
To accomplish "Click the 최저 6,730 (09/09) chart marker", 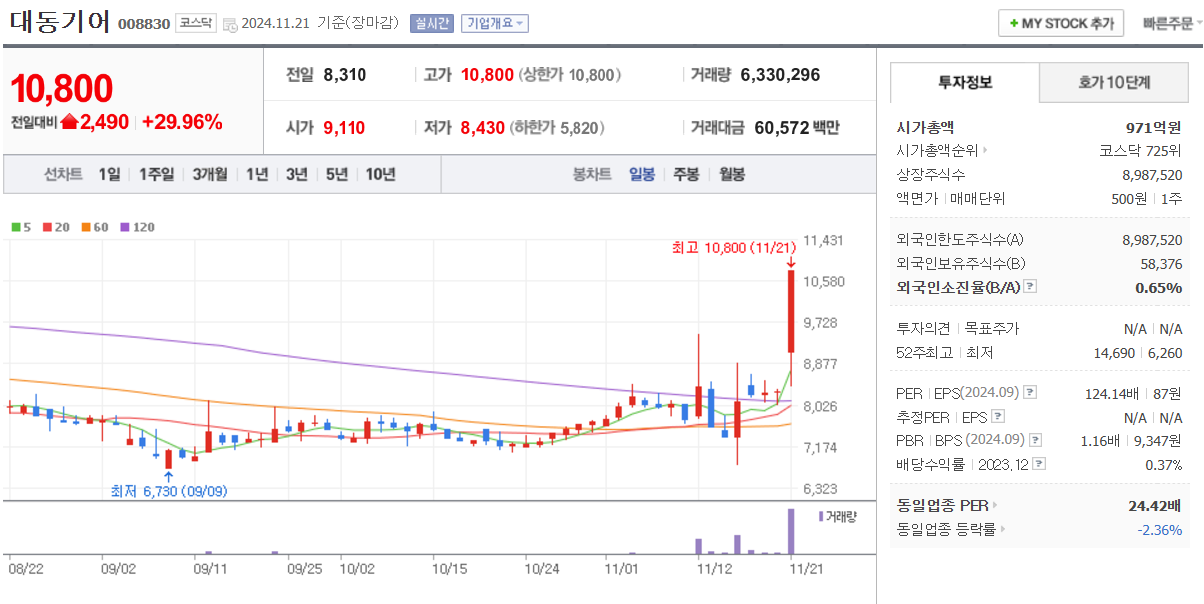I will 169,491.
